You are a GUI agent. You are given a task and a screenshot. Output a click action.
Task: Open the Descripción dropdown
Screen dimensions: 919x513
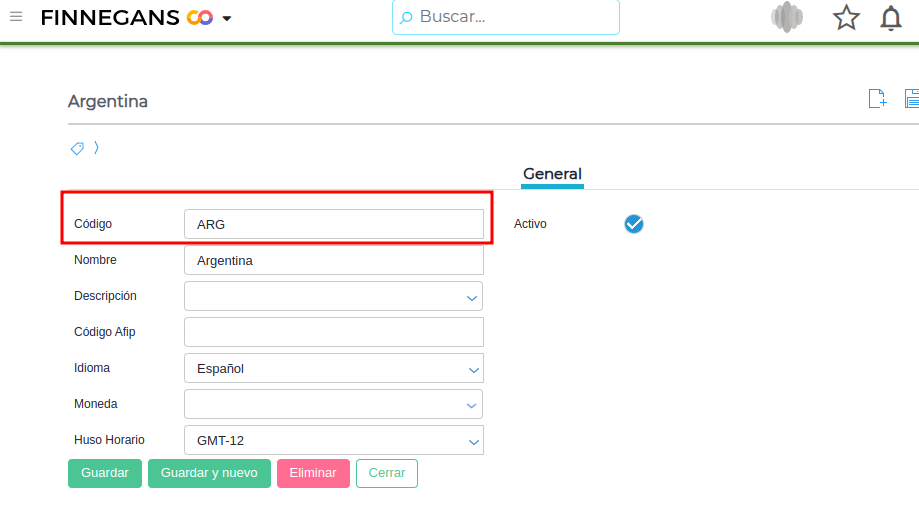(471, 297)
